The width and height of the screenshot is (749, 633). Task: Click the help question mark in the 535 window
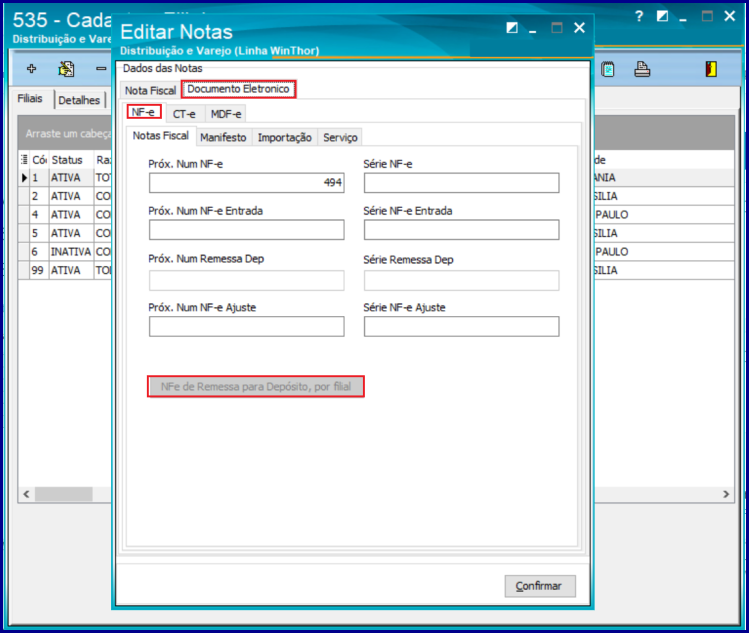(x=639, y=16)
